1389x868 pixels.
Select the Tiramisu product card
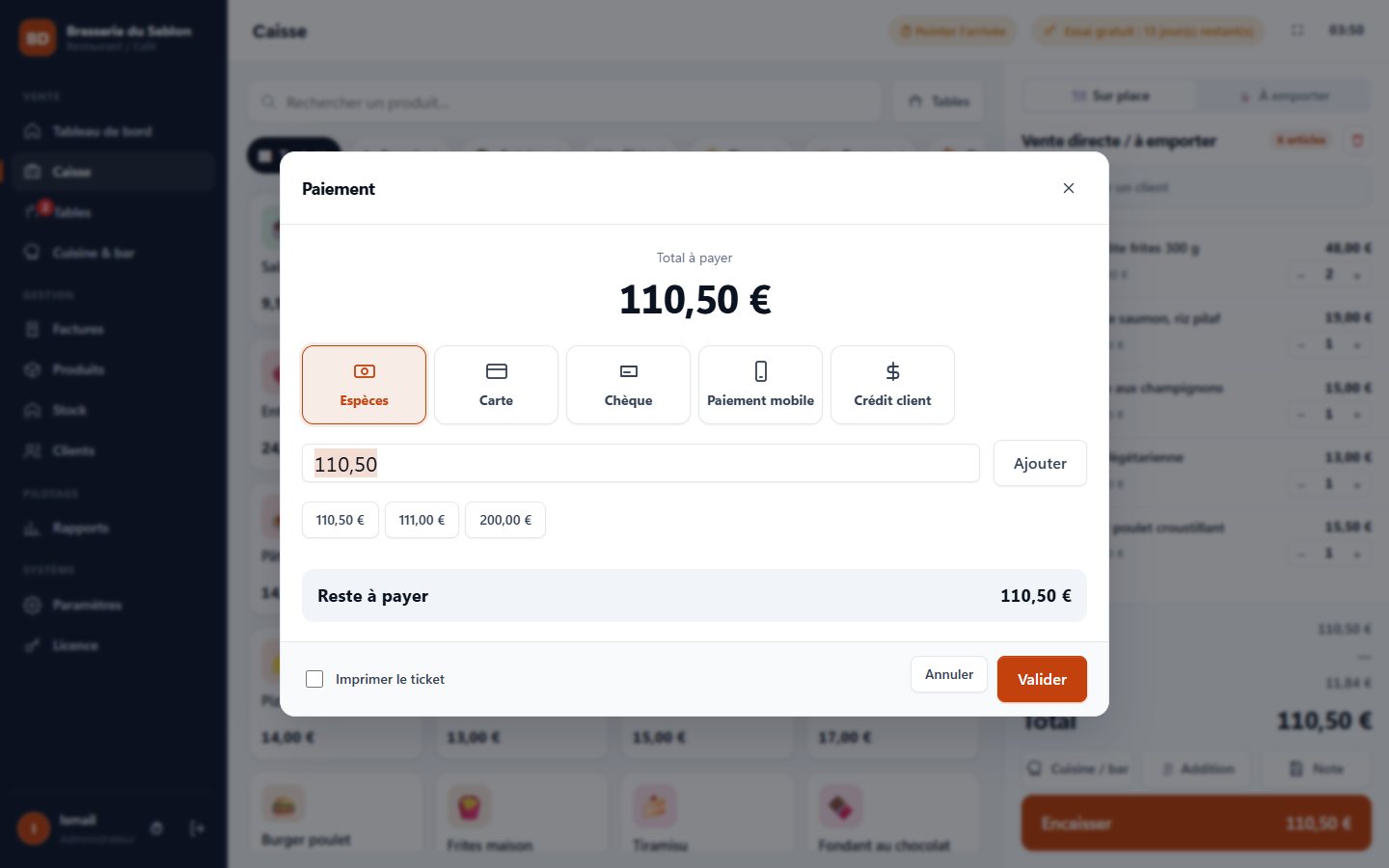706,812
